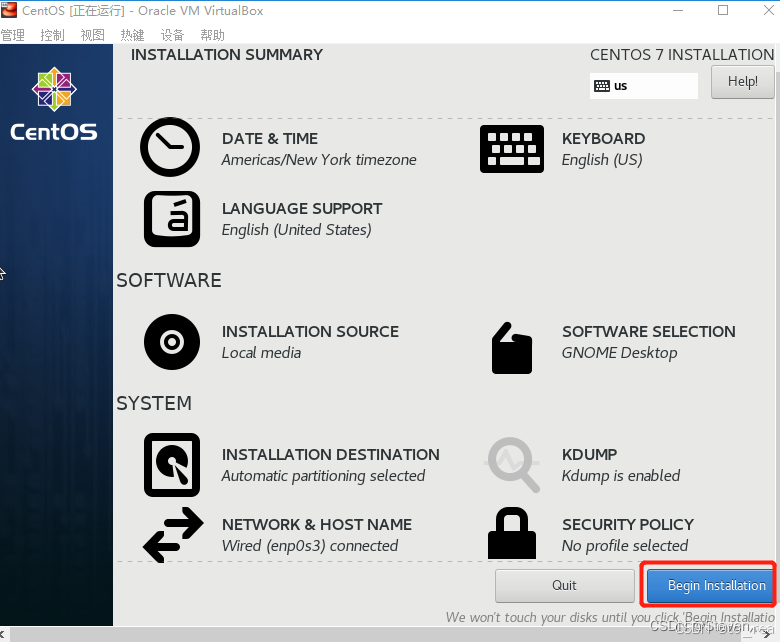Close the VirtualBox window
Viewport: 780px width, 642px height.
pos(769,10)
